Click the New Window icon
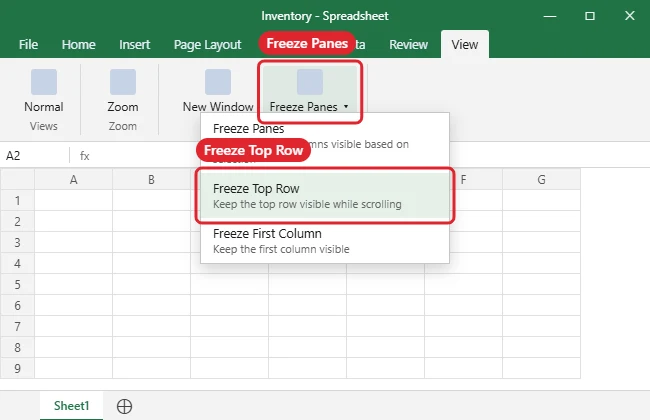The image size is (650, 420). [x=218, y=82]
